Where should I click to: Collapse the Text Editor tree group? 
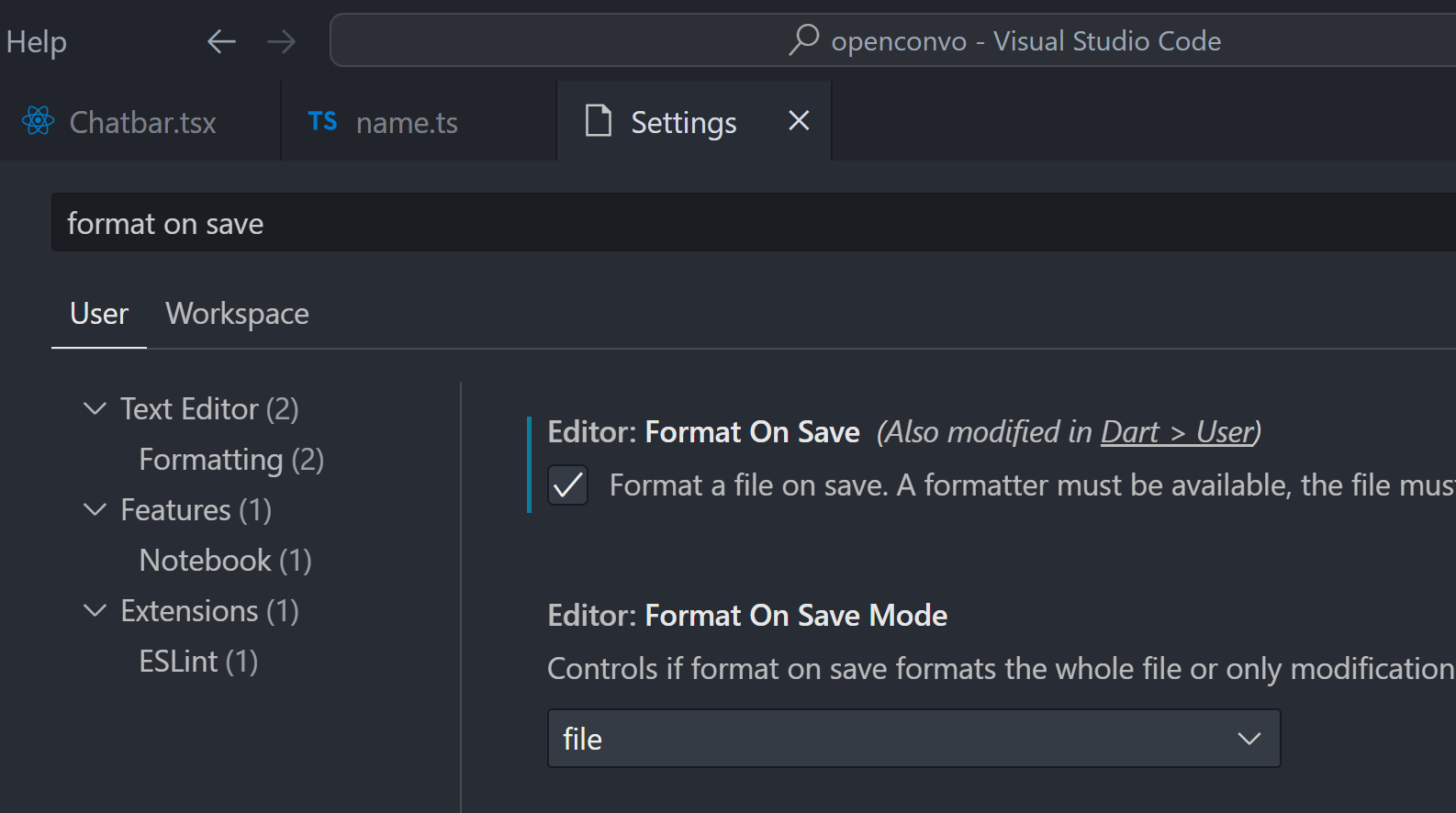point(95,408)
